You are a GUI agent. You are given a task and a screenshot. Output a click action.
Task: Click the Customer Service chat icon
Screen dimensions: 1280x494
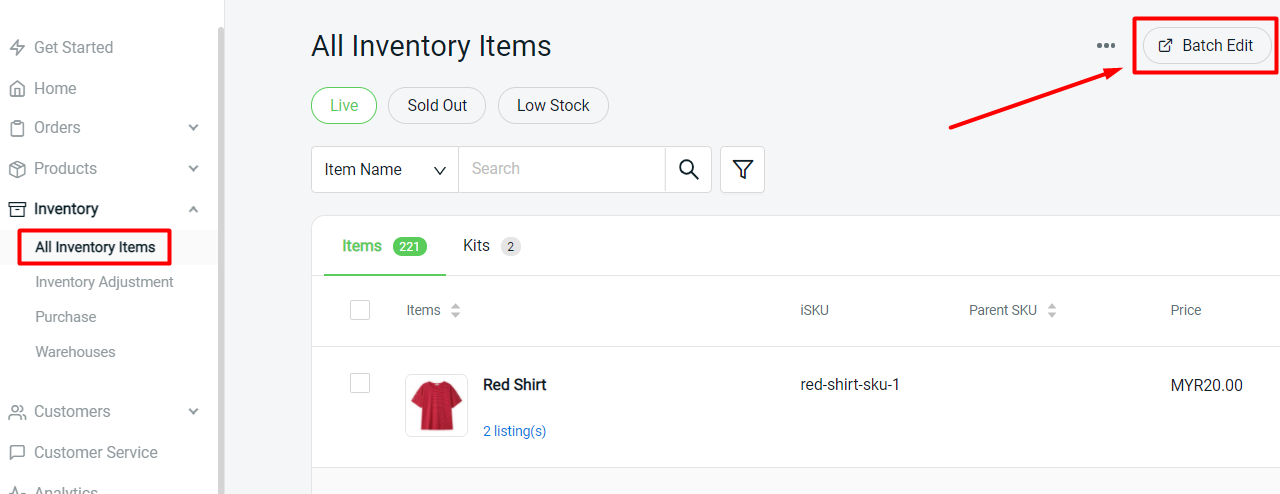click(x=17, y=452)
